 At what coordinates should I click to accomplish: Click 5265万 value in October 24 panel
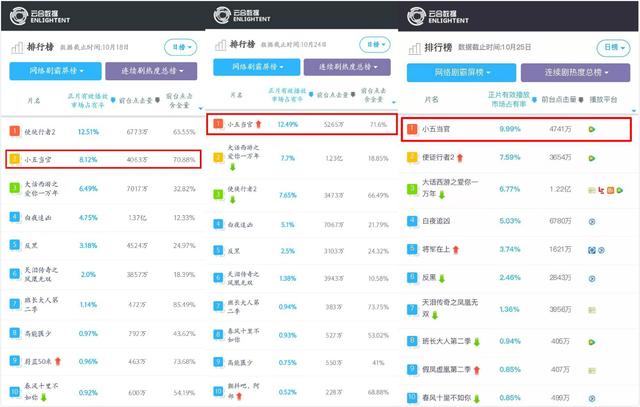[333, 125]
